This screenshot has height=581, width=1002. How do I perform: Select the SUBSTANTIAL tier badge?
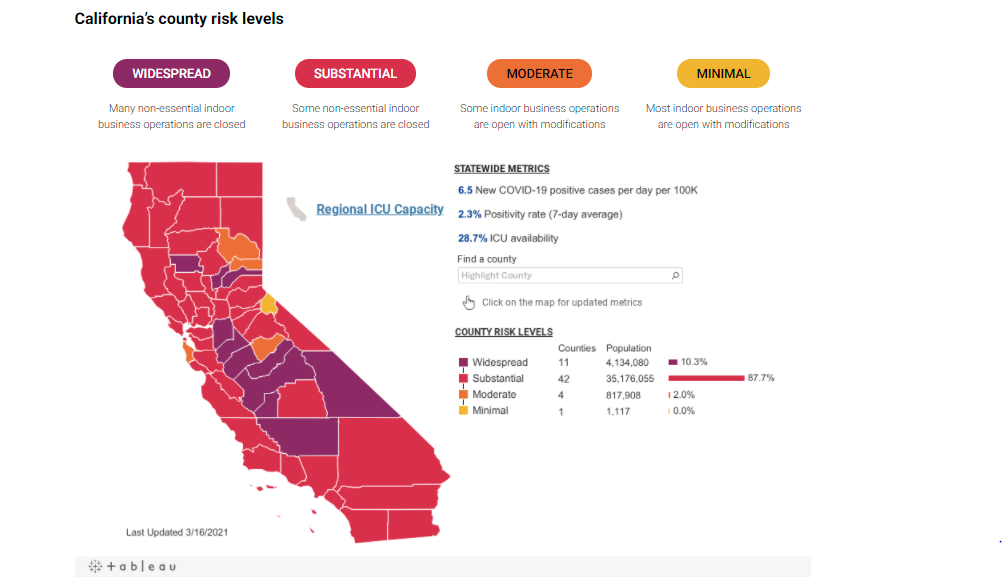[x=355, y=74]
